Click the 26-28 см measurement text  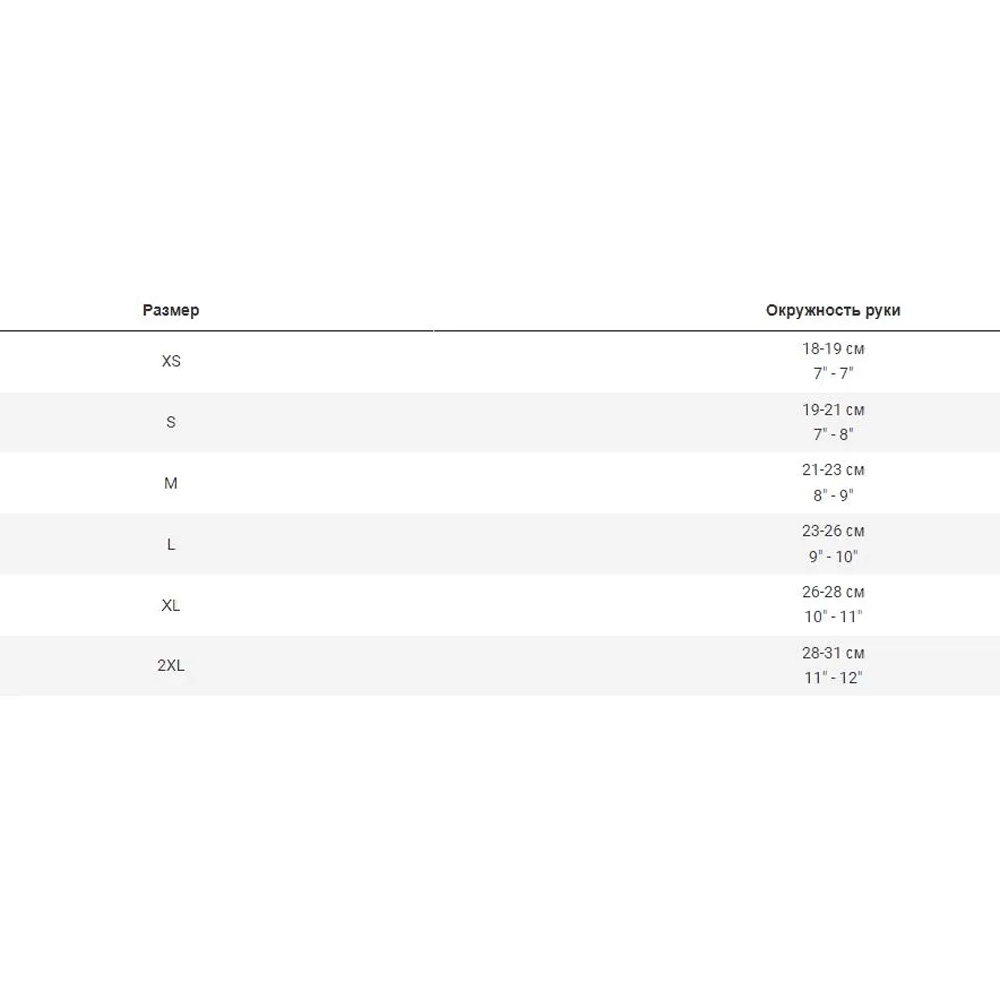tap(833, 592)
